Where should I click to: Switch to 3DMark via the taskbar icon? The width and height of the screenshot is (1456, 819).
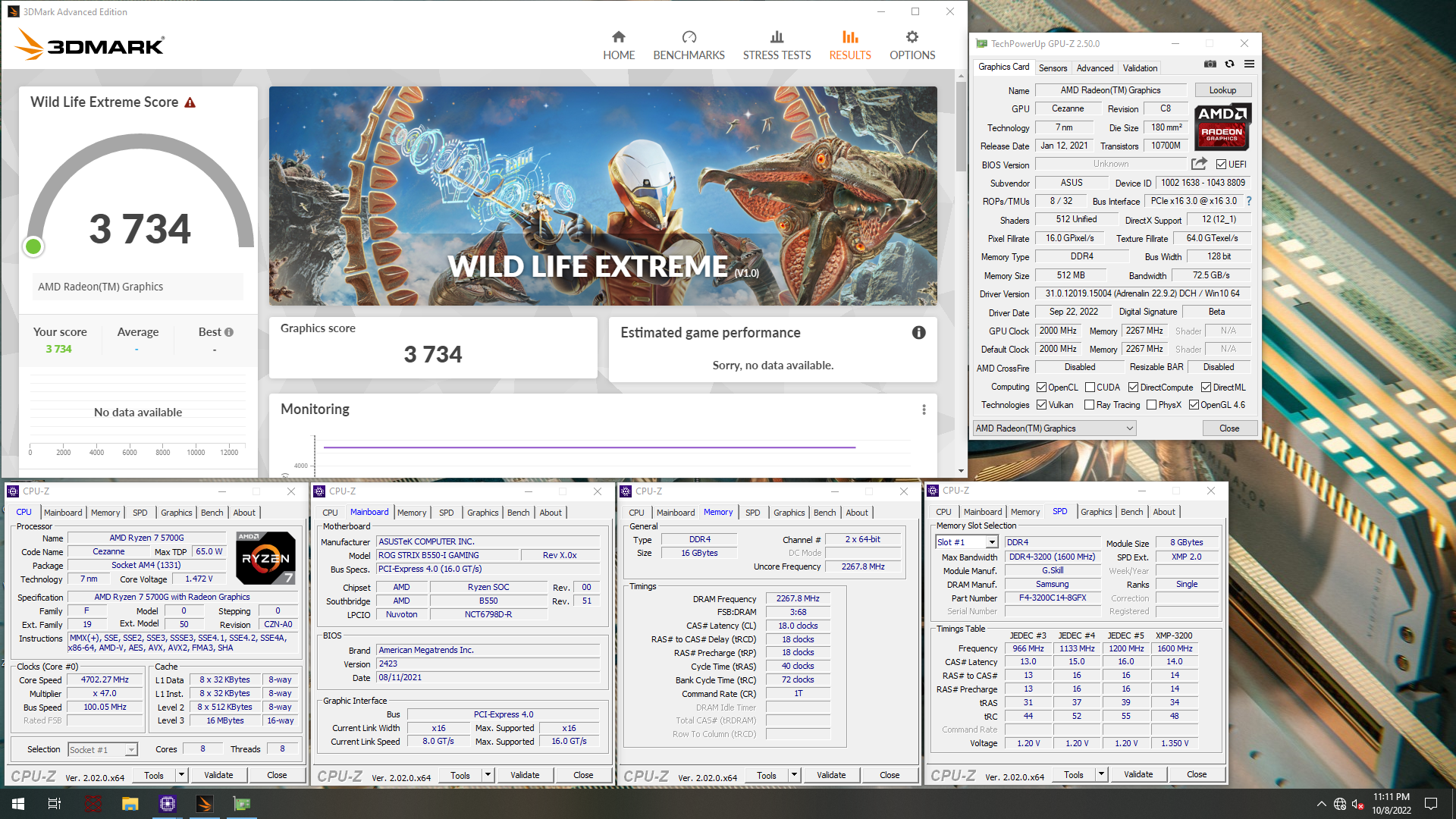(x=204, y=804)
